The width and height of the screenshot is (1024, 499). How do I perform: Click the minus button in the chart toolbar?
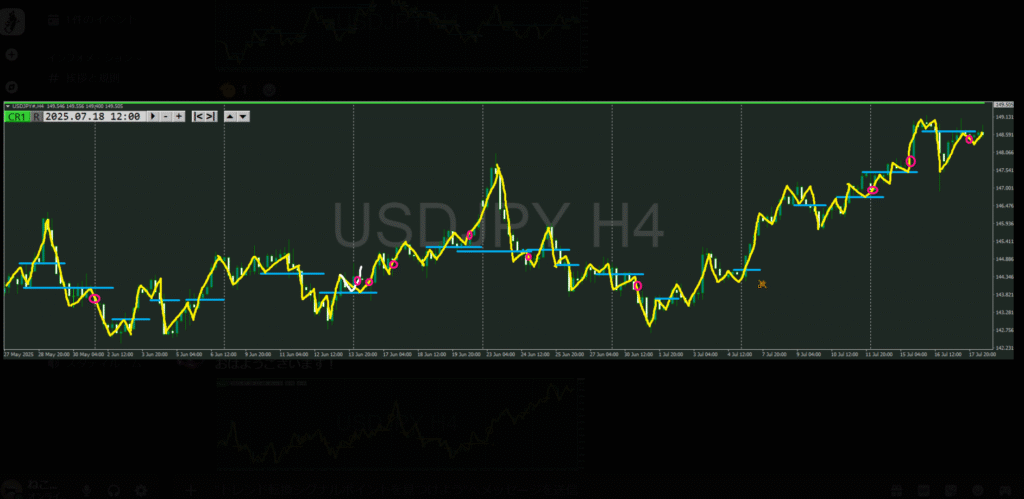pos(166,116)
